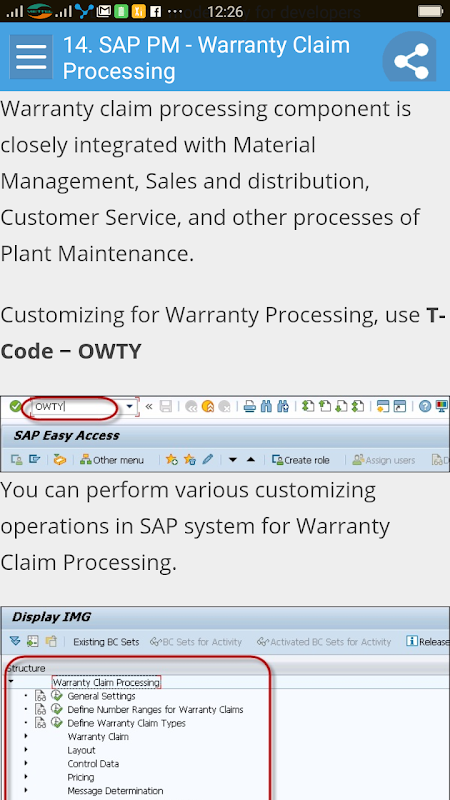
Task: Click the SAP menu icon in Easy Access toolbar
Action: coord(34,460)
